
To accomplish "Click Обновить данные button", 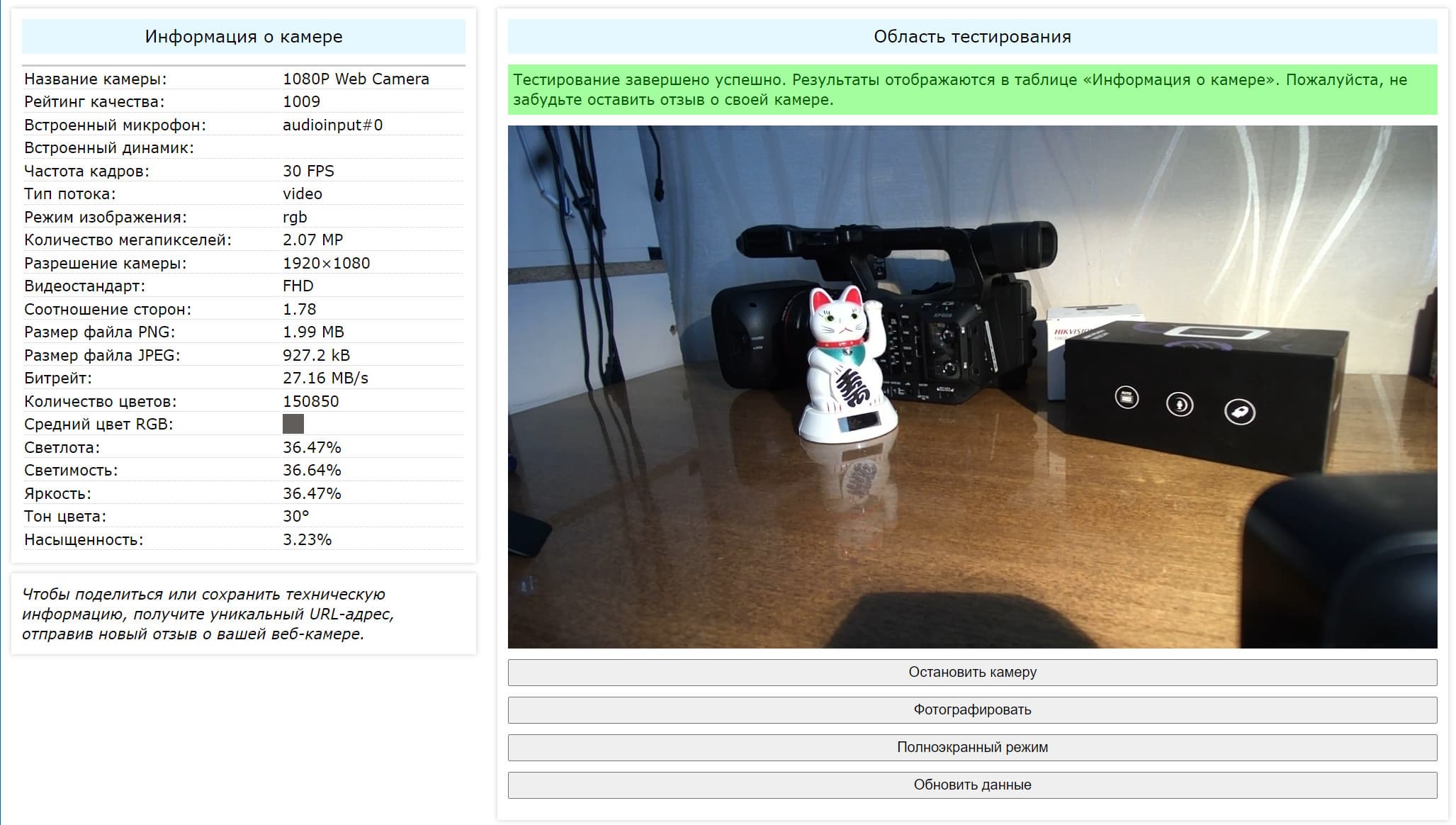I will [x=972, y=785].
